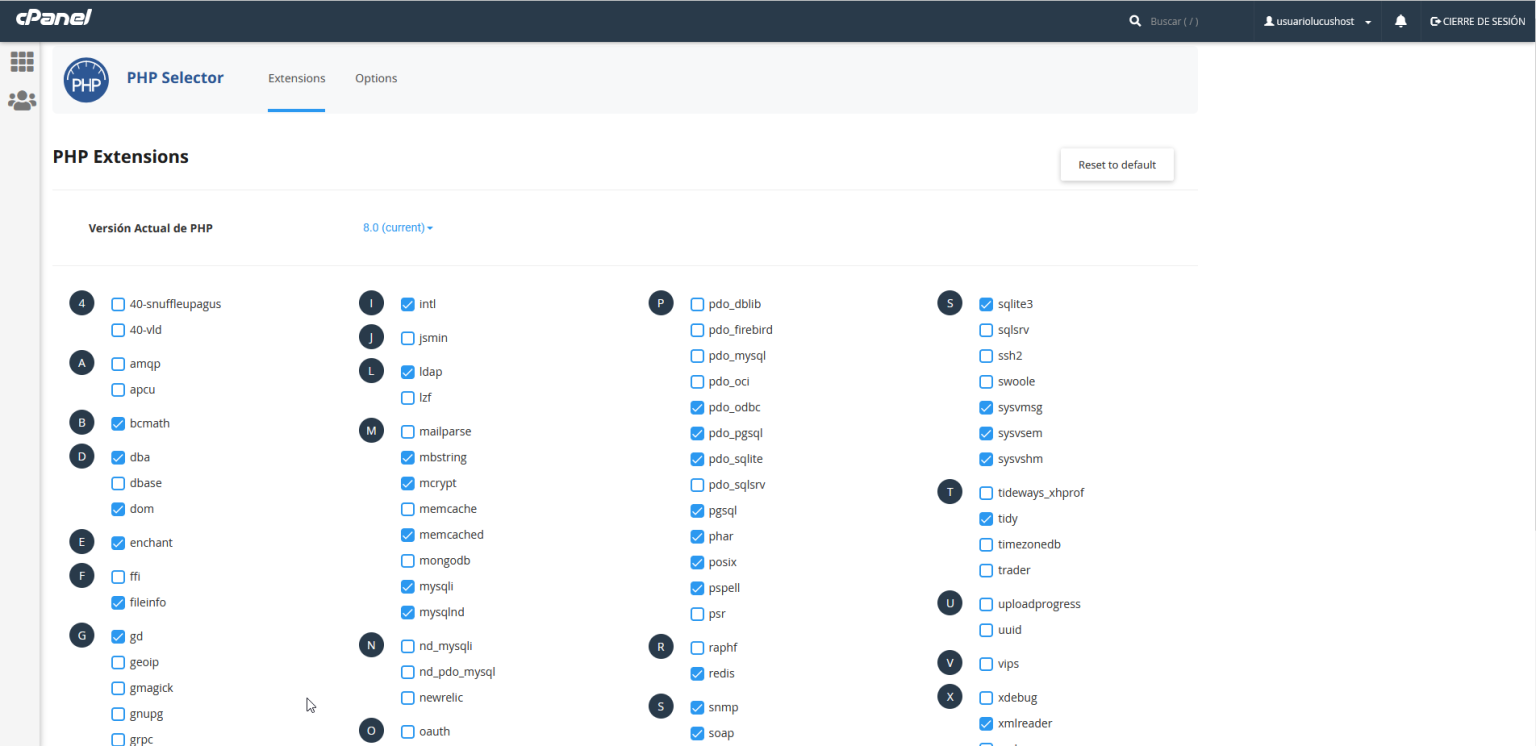This screenshot has width=1536, height=746.
Task: Enable the 40-snuffleupagus extension checkbox
Action: (x=118, y=304)
